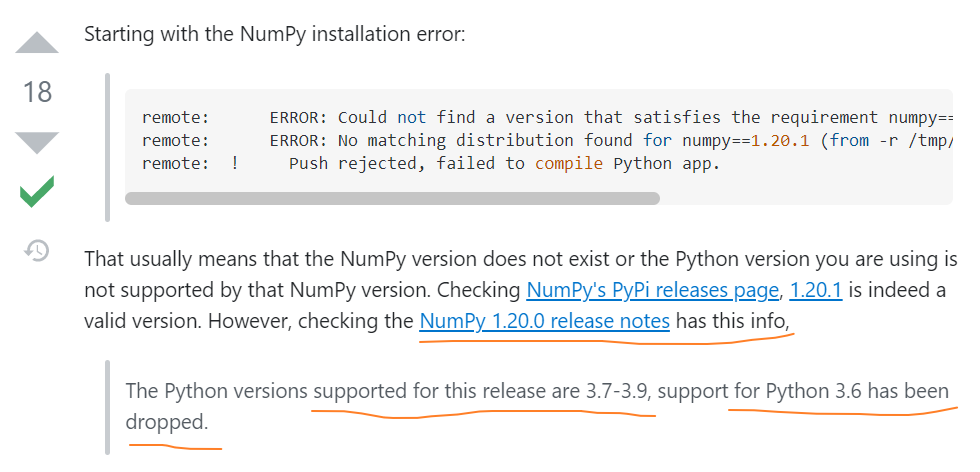Open the NumPy 1.20.0 release notes link
The height and width of the screenshot is (472, 980).
(545, 321)
